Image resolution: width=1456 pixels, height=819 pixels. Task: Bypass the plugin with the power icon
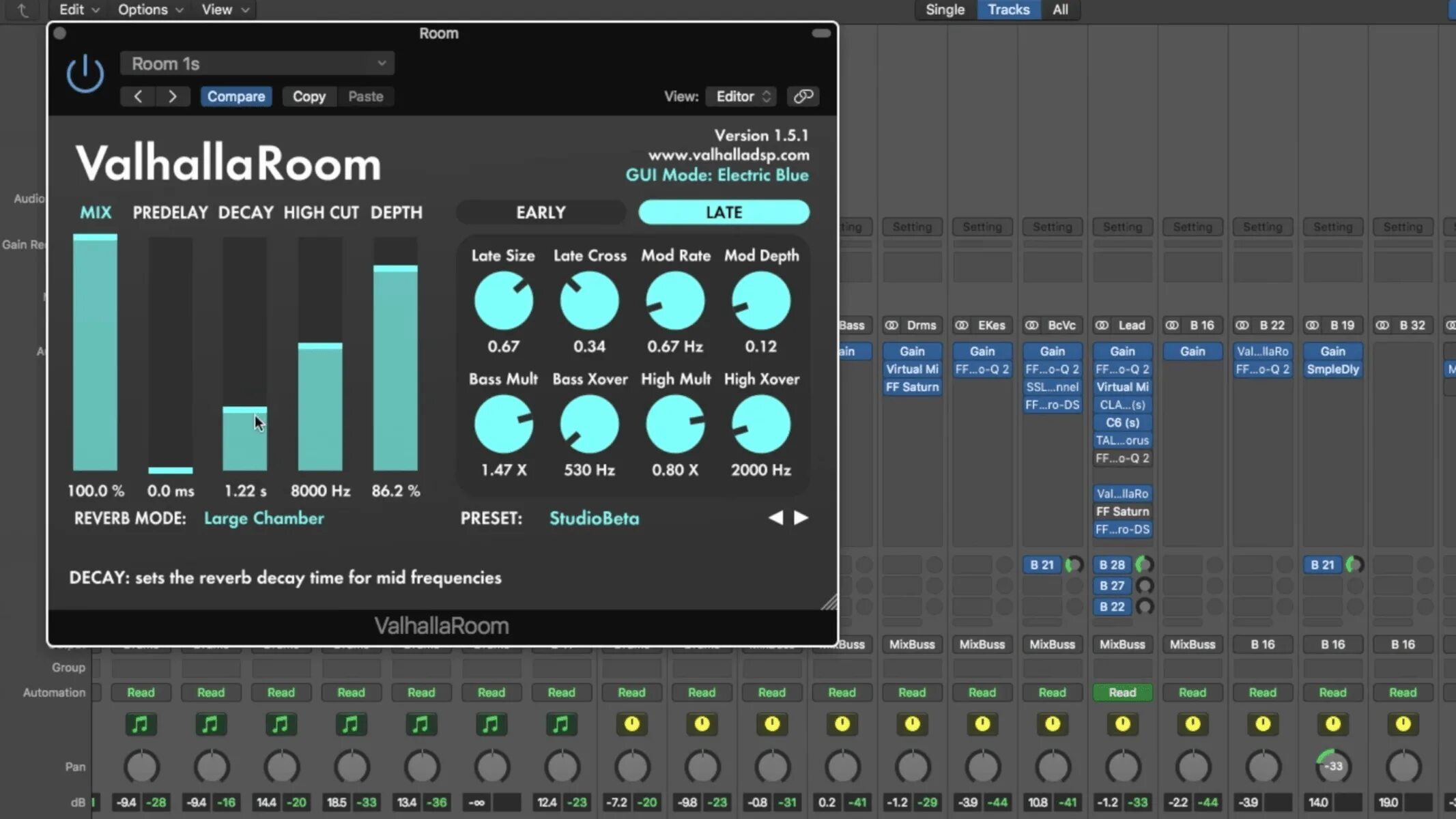pos(84,74)
